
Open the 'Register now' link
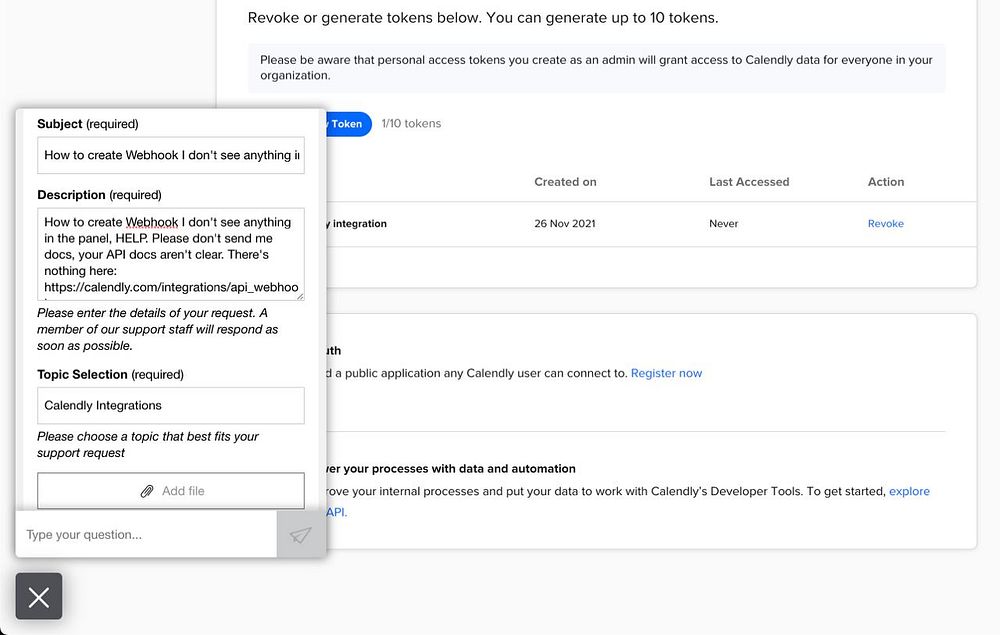coord(666,373)
